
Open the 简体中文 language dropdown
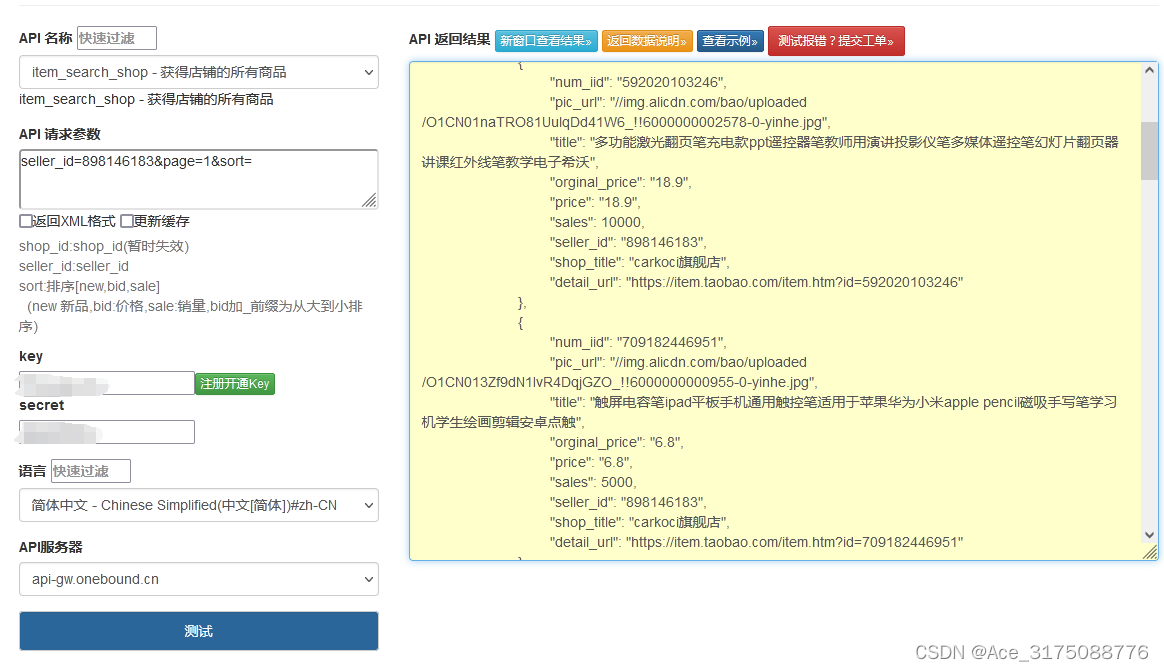pos(199,505)
